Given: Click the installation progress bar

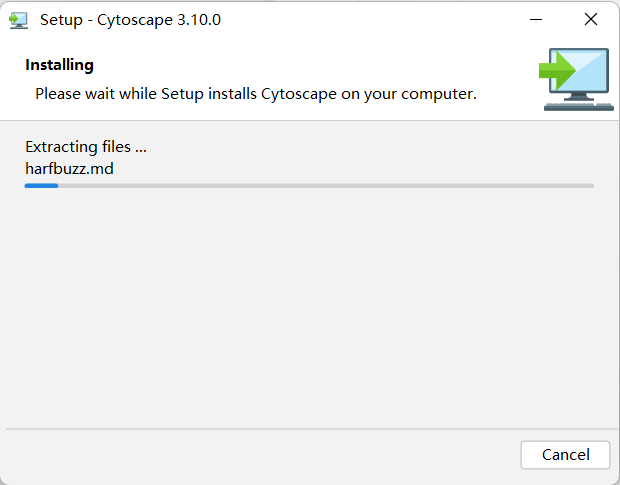Looking at the screenshot, I should click(x=309, y=185).
